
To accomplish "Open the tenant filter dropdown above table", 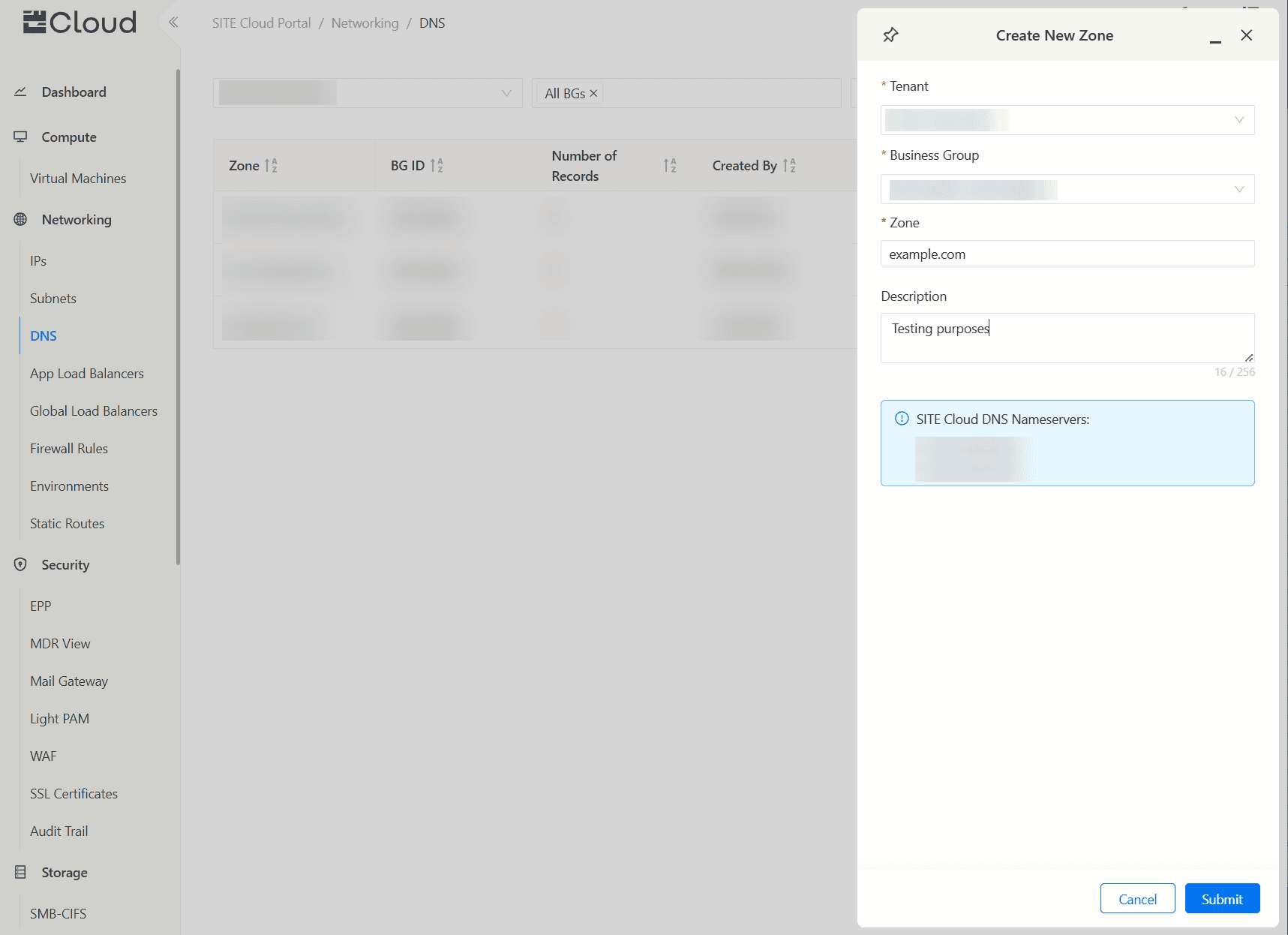I will click(x=368, y=93).
